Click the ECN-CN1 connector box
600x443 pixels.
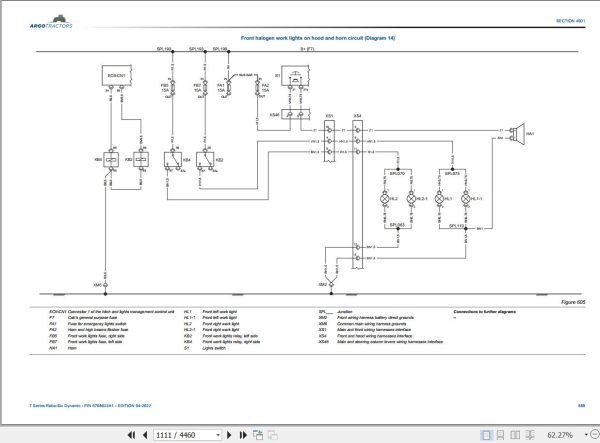point(117,75)
